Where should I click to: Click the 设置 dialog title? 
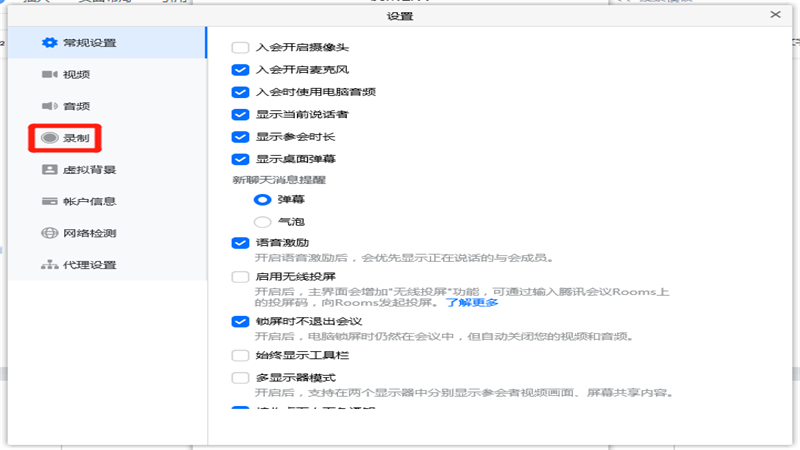tap(400, 16)
